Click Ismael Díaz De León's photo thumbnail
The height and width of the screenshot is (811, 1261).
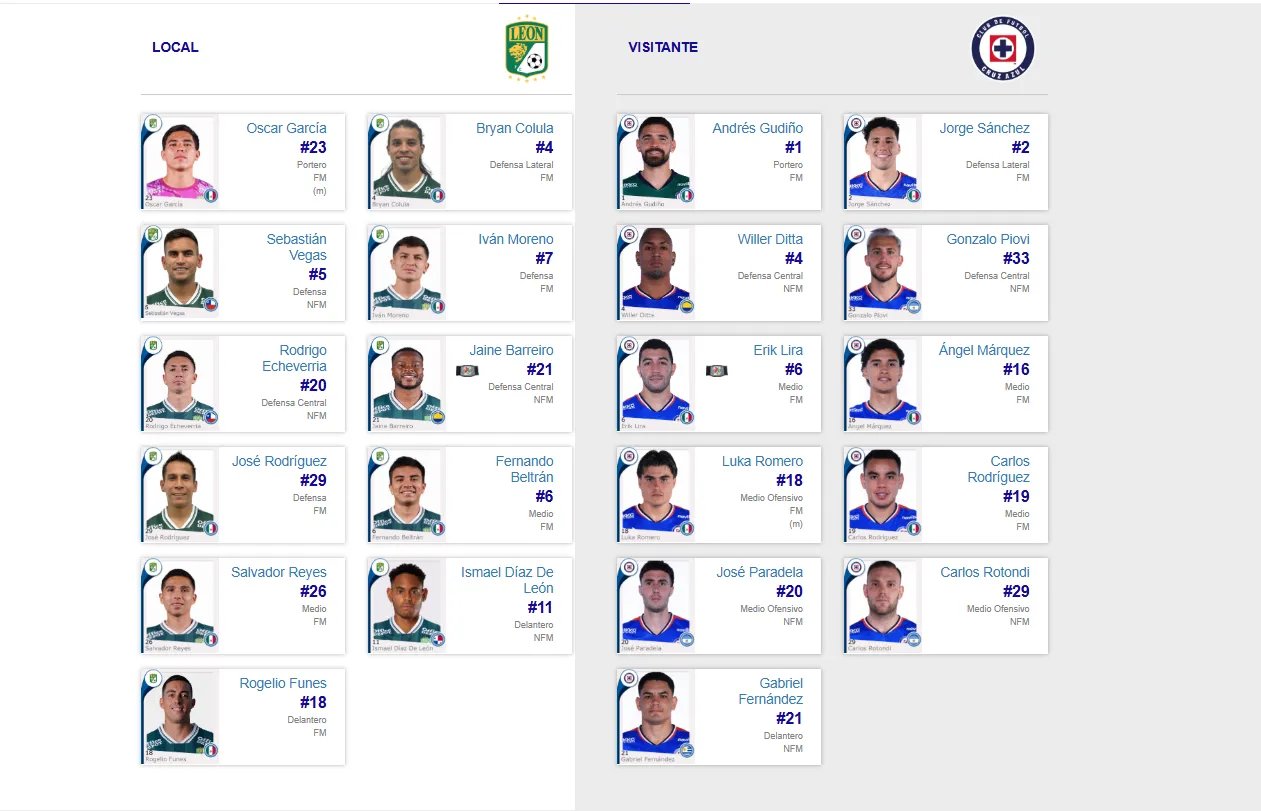[406, 605]
